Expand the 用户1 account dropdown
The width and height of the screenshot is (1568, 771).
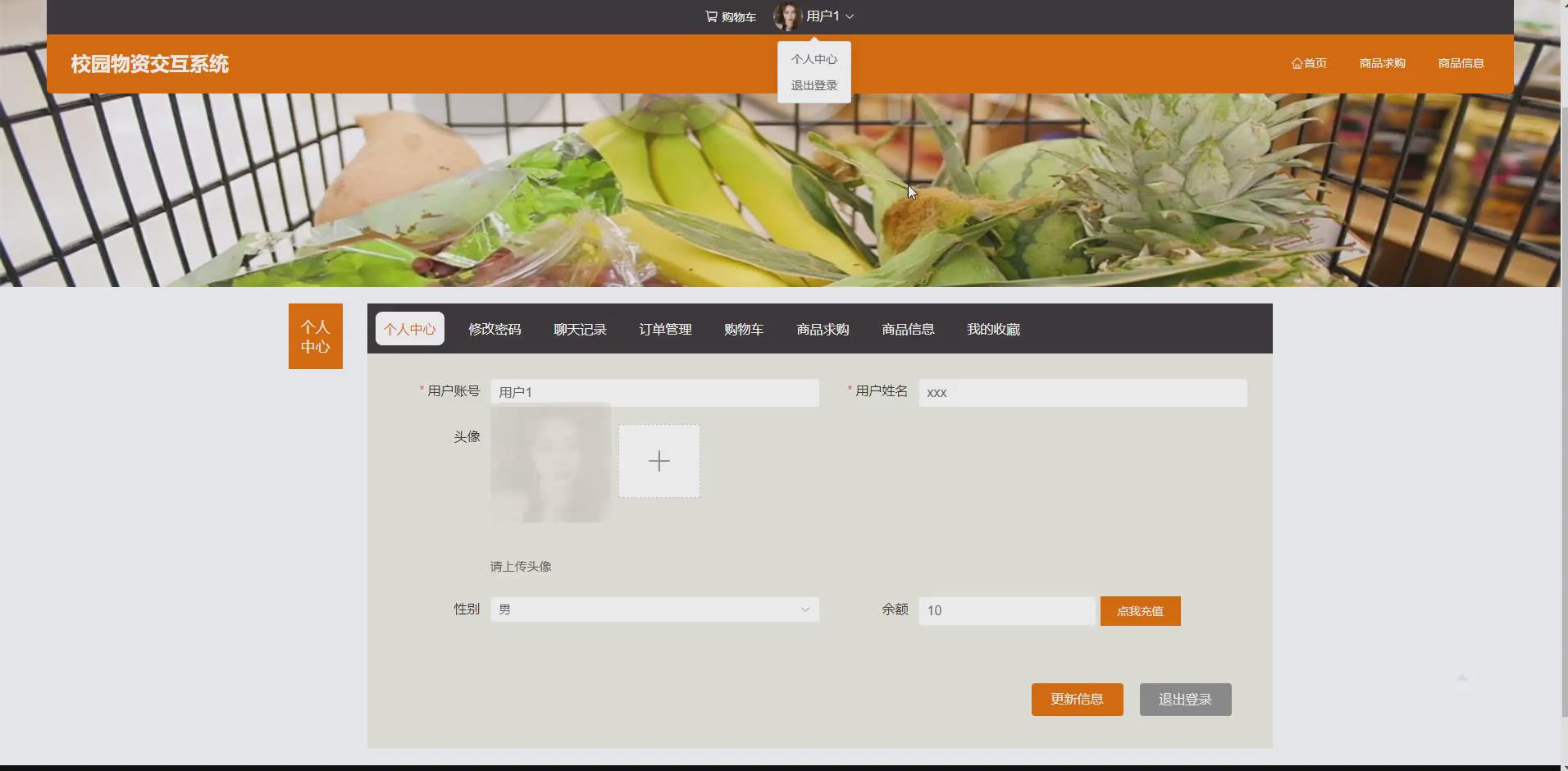coord(823,16)
